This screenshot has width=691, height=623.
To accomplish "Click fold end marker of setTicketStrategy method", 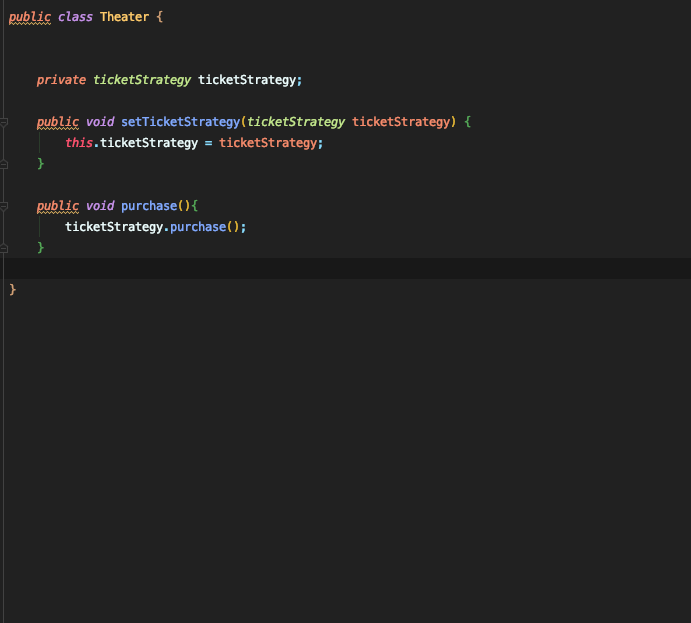I will [x=4, y=164].
